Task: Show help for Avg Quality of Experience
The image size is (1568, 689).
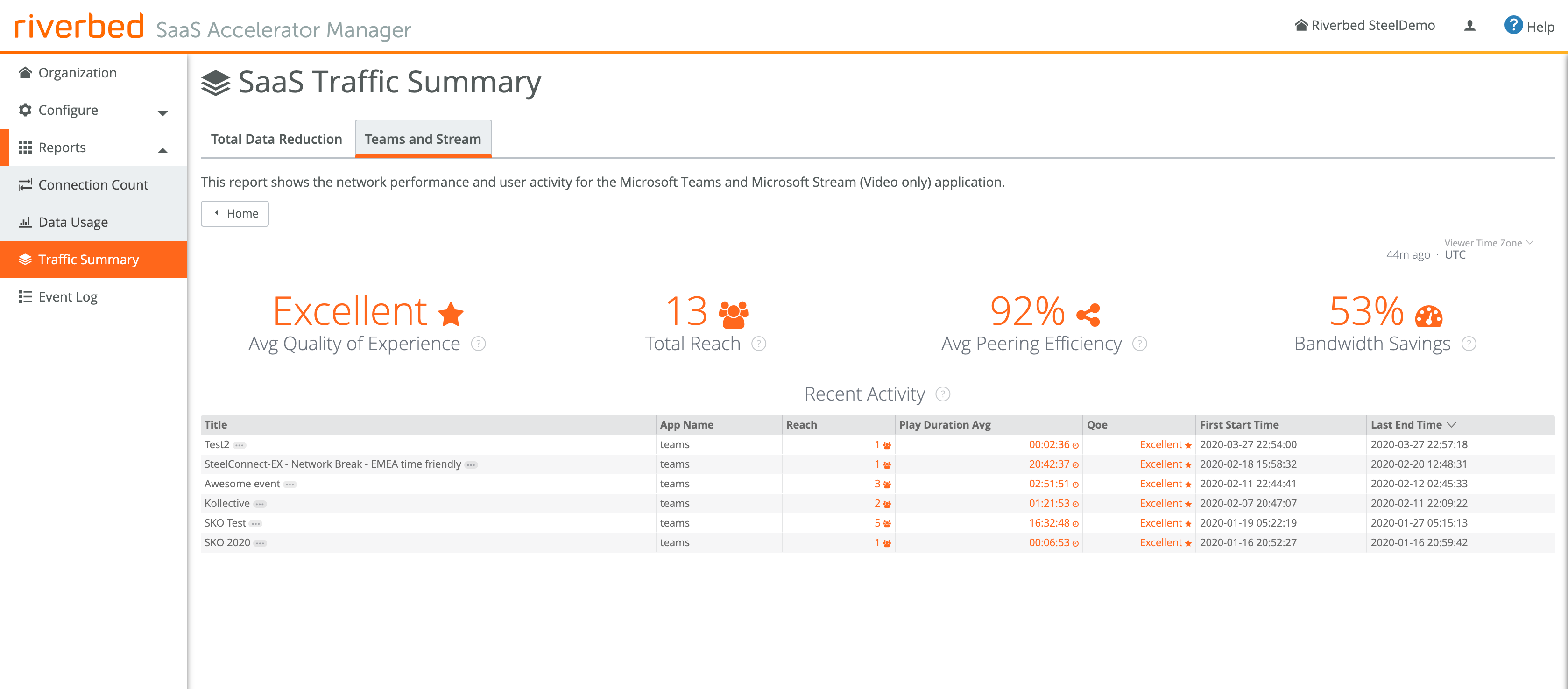Action: coord(479,344)
